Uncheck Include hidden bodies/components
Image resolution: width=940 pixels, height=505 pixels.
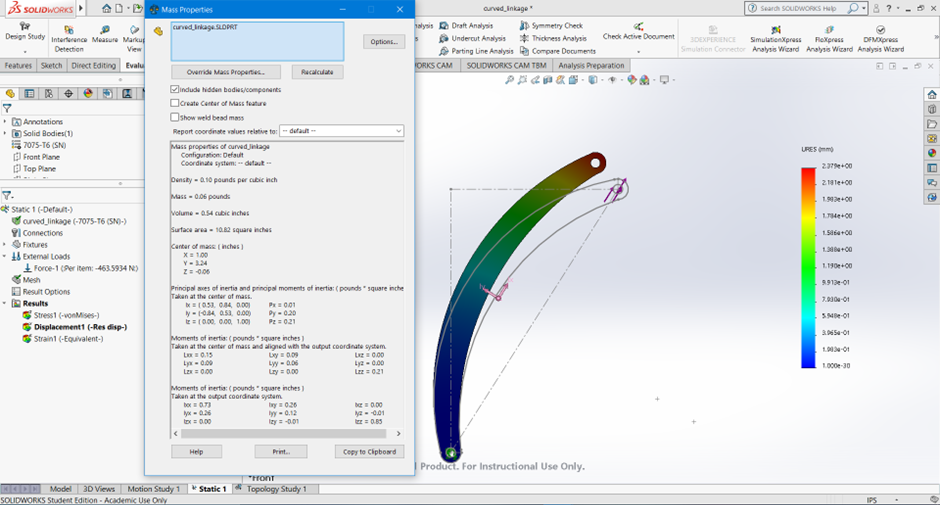[x=175, y=89]
